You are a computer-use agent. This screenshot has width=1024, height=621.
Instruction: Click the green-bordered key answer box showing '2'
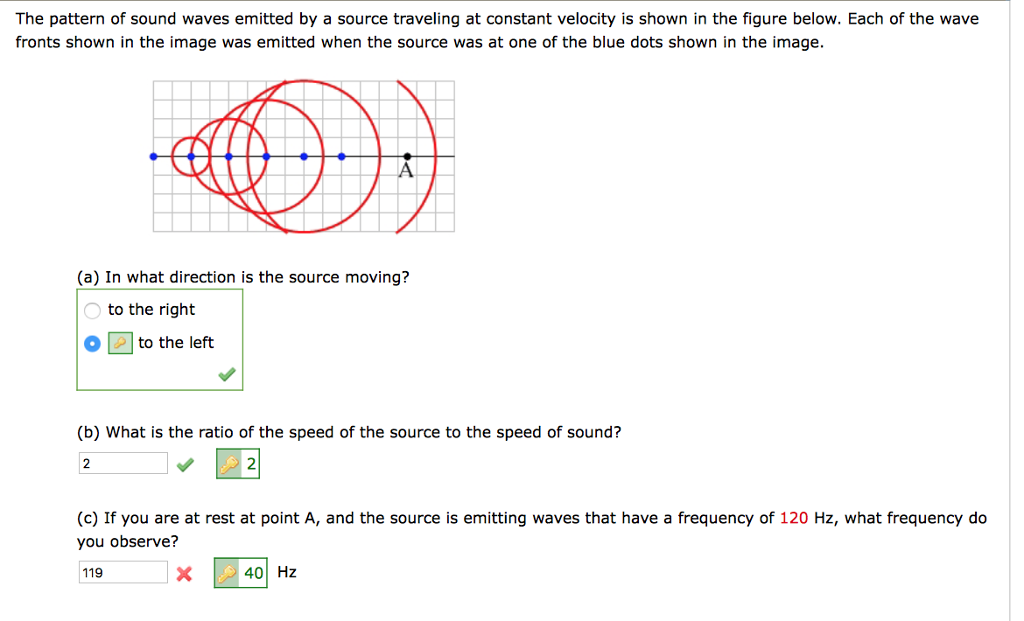click(237, 462)
